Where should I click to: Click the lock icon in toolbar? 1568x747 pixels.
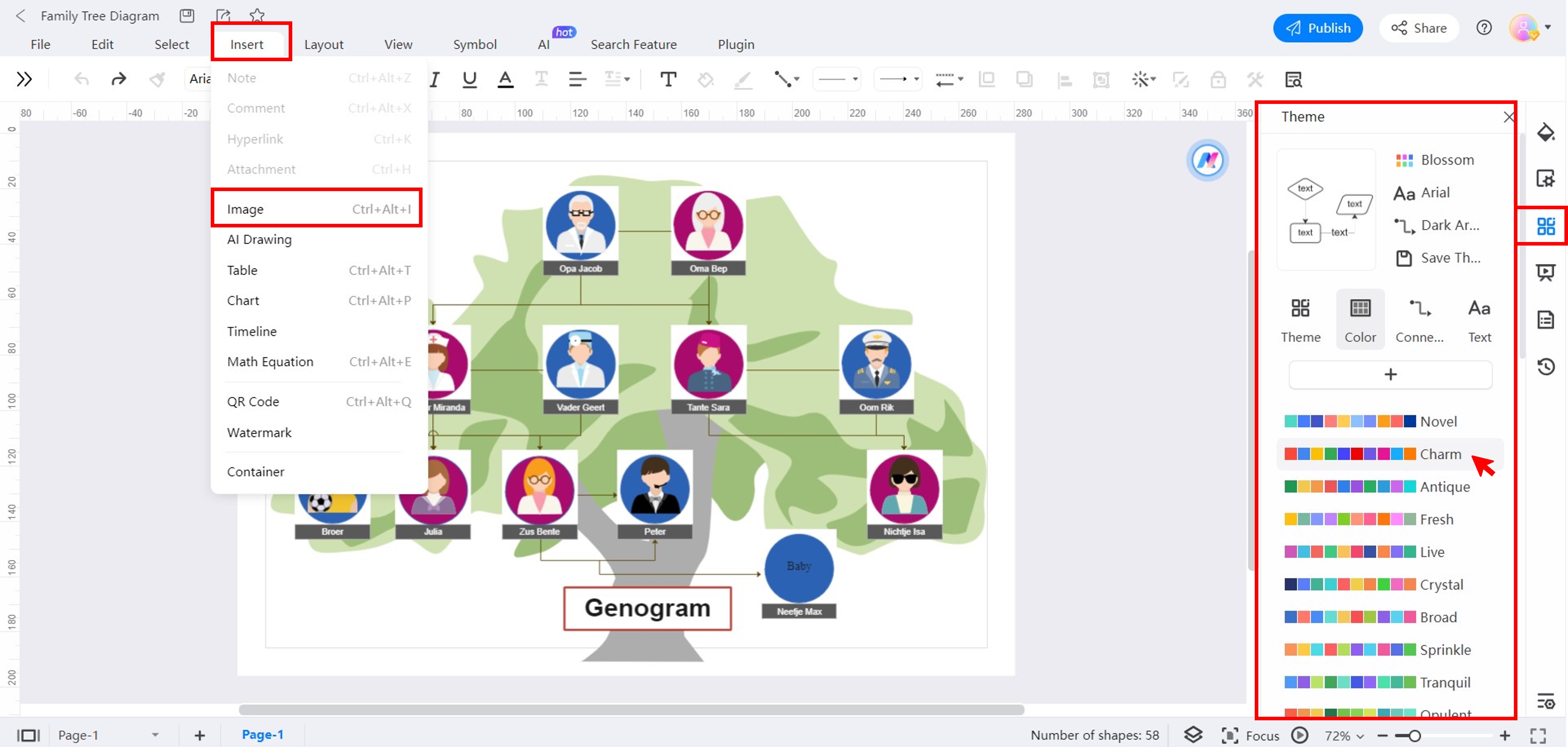1217,79
